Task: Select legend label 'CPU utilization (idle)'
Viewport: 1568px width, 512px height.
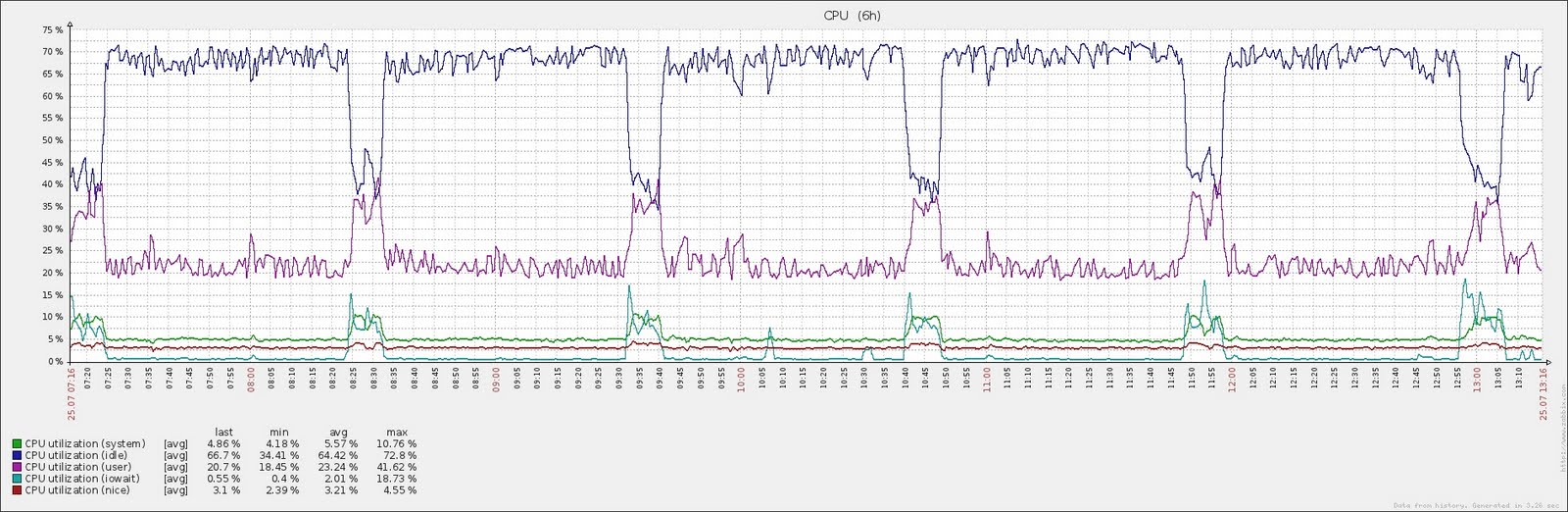Action: pos(76,456)
